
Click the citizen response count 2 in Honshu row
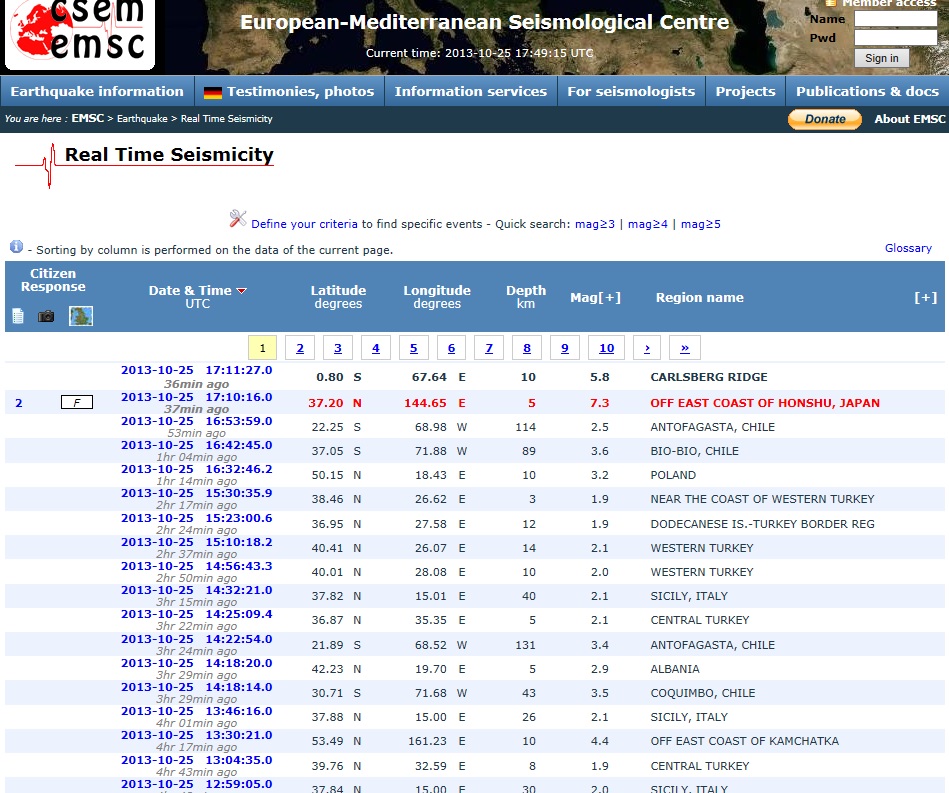19,403
